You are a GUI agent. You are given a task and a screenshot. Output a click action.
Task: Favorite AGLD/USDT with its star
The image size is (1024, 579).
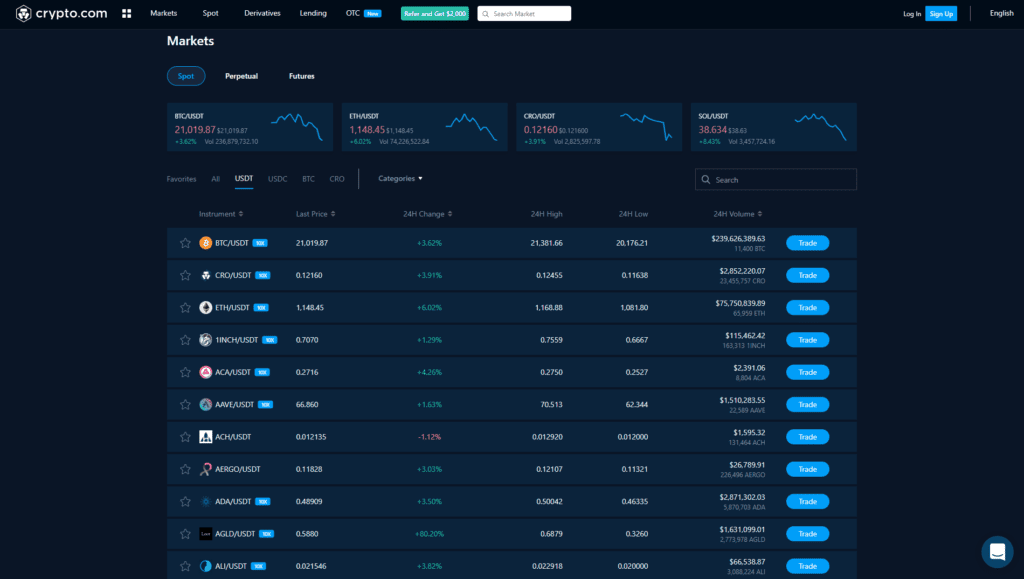click(185, 533)
